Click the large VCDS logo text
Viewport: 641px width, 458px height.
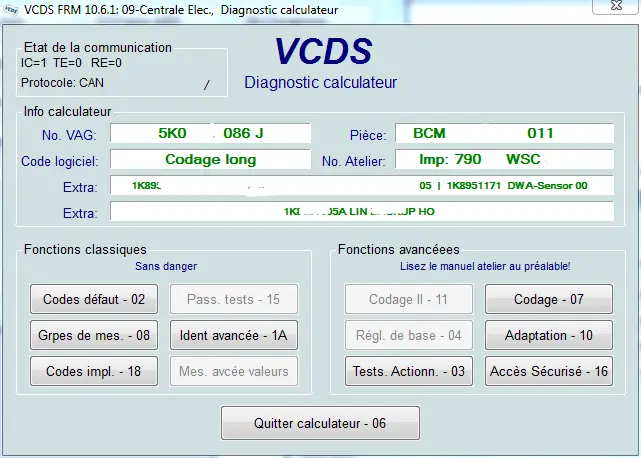point(323,51)
